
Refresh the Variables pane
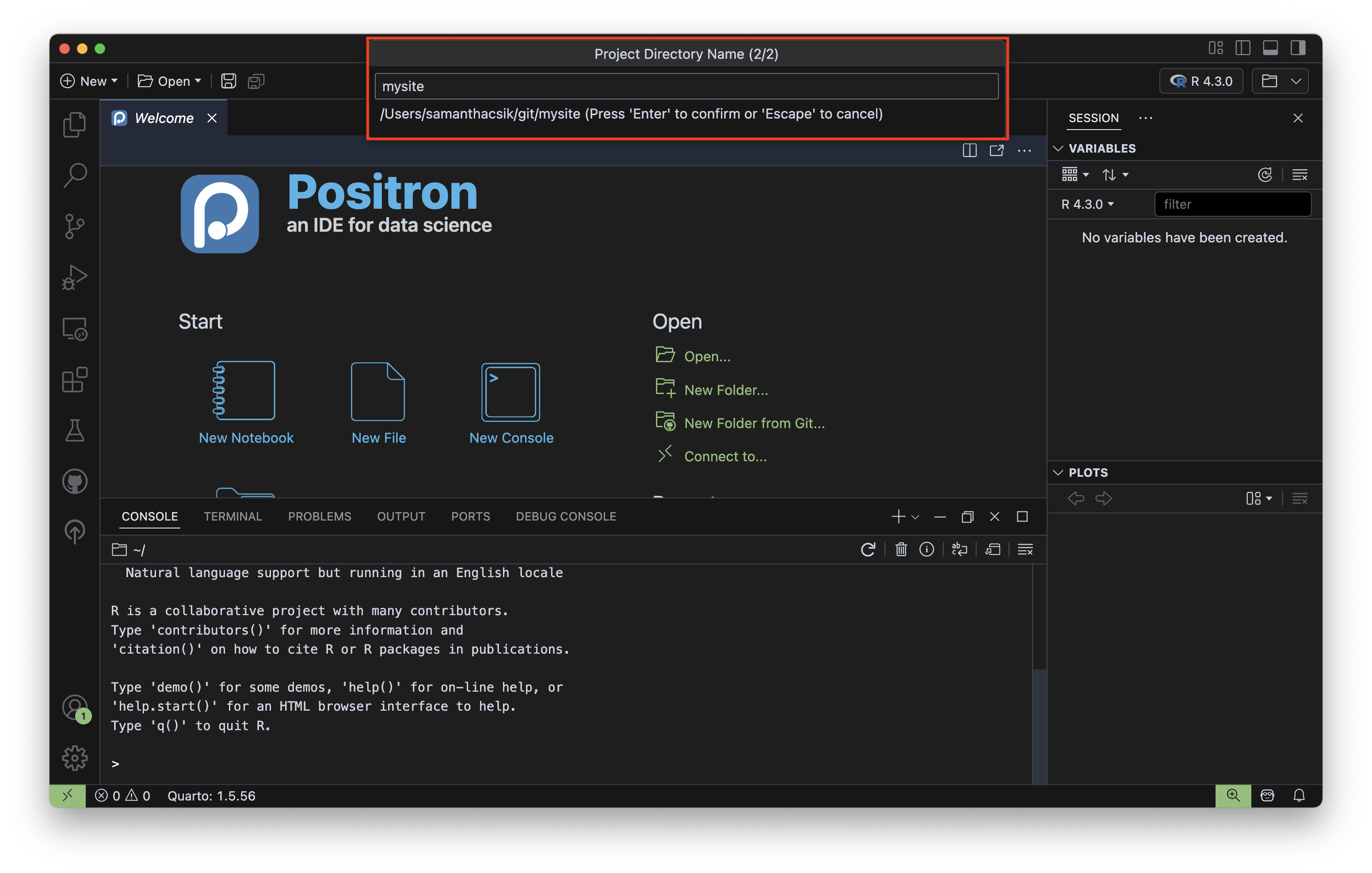pos(1265,175)
